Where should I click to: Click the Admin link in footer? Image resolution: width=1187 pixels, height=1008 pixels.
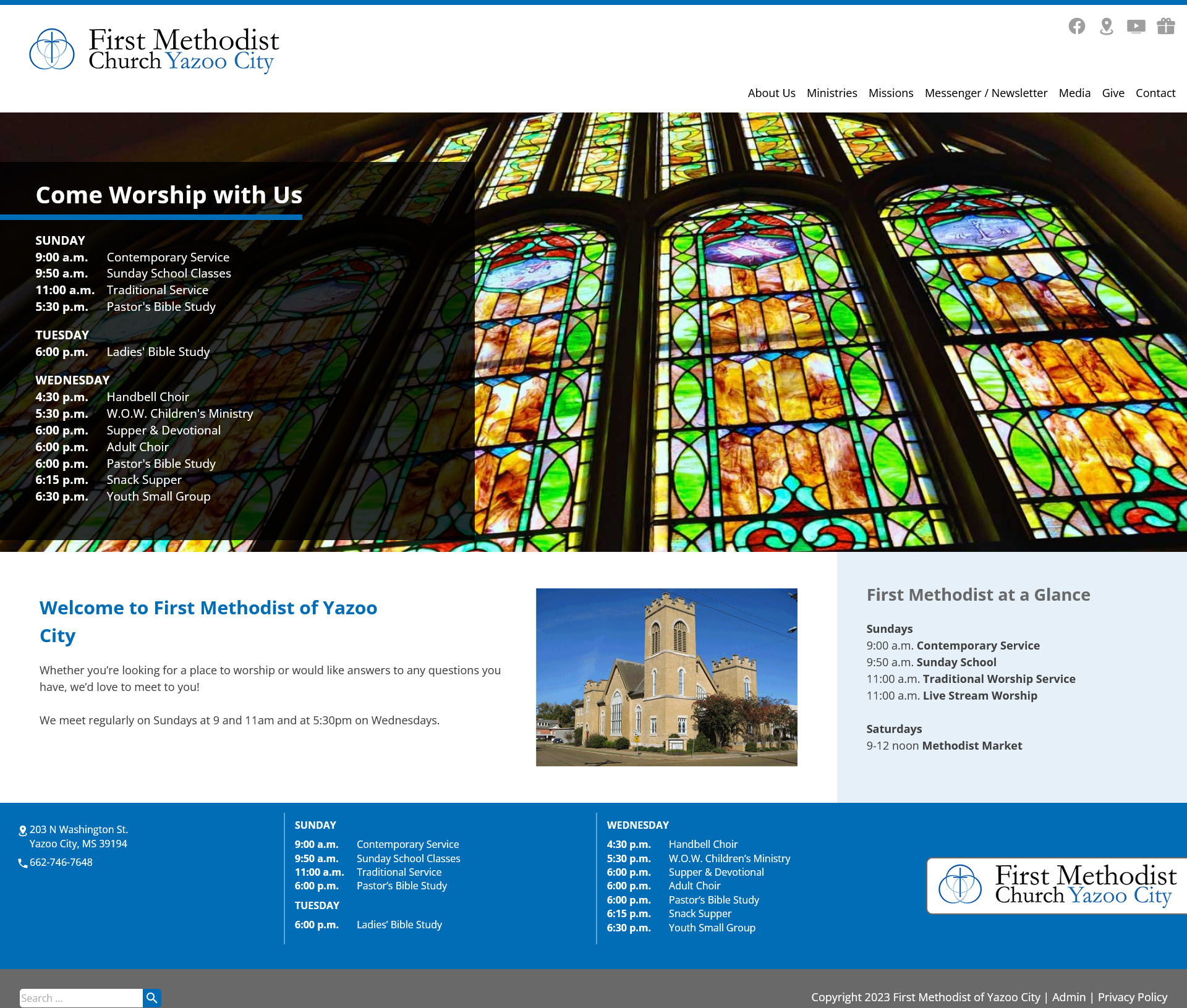tap(1068, 997)
